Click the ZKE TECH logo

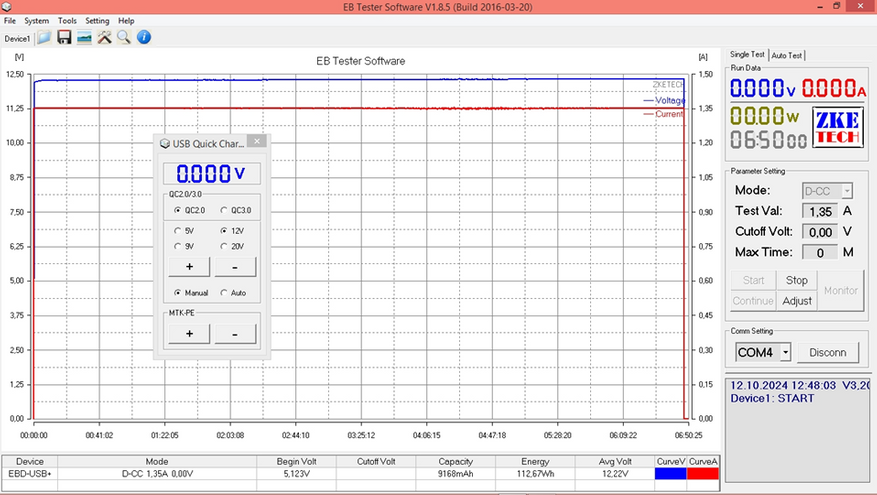point(836,129)
